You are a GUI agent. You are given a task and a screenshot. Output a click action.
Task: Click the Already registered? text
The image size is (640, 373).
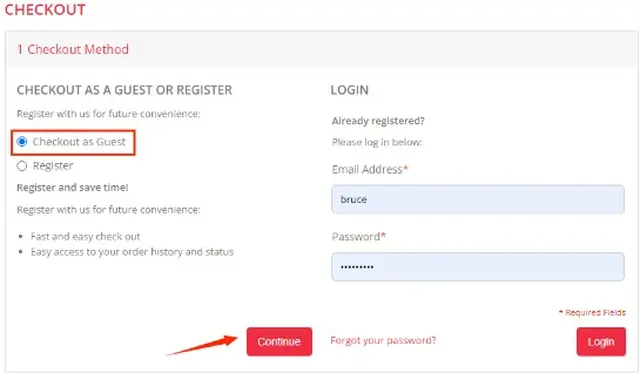point(378,121)
